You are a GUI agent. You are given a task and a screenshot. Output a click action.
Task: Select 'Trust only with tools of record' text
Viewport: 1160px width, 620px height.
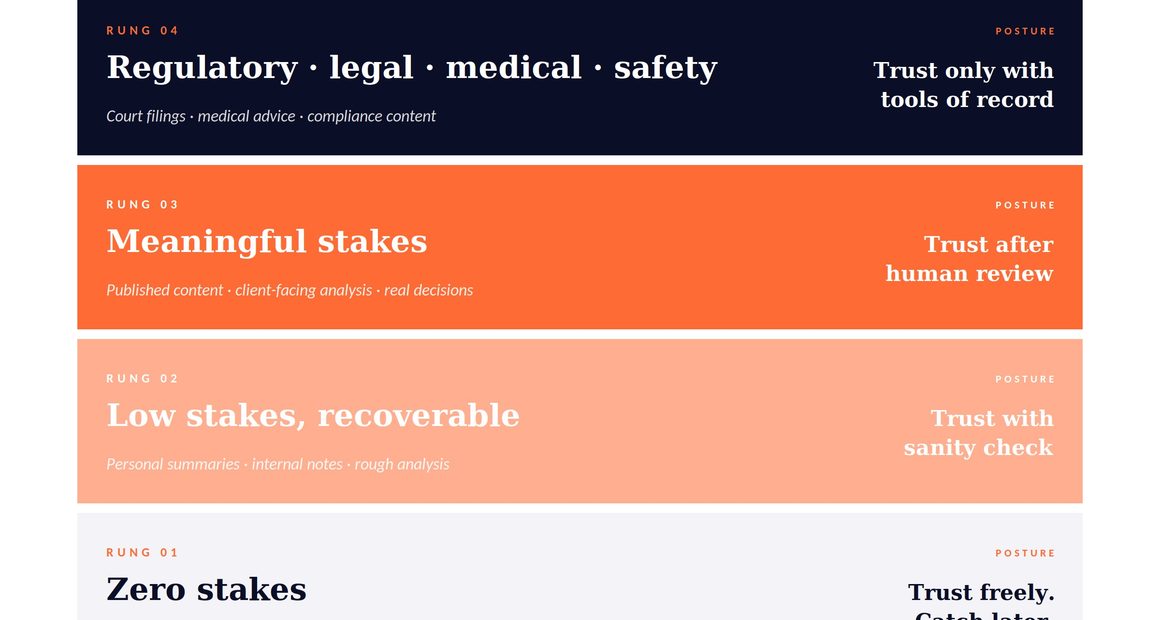click(964, 85)
